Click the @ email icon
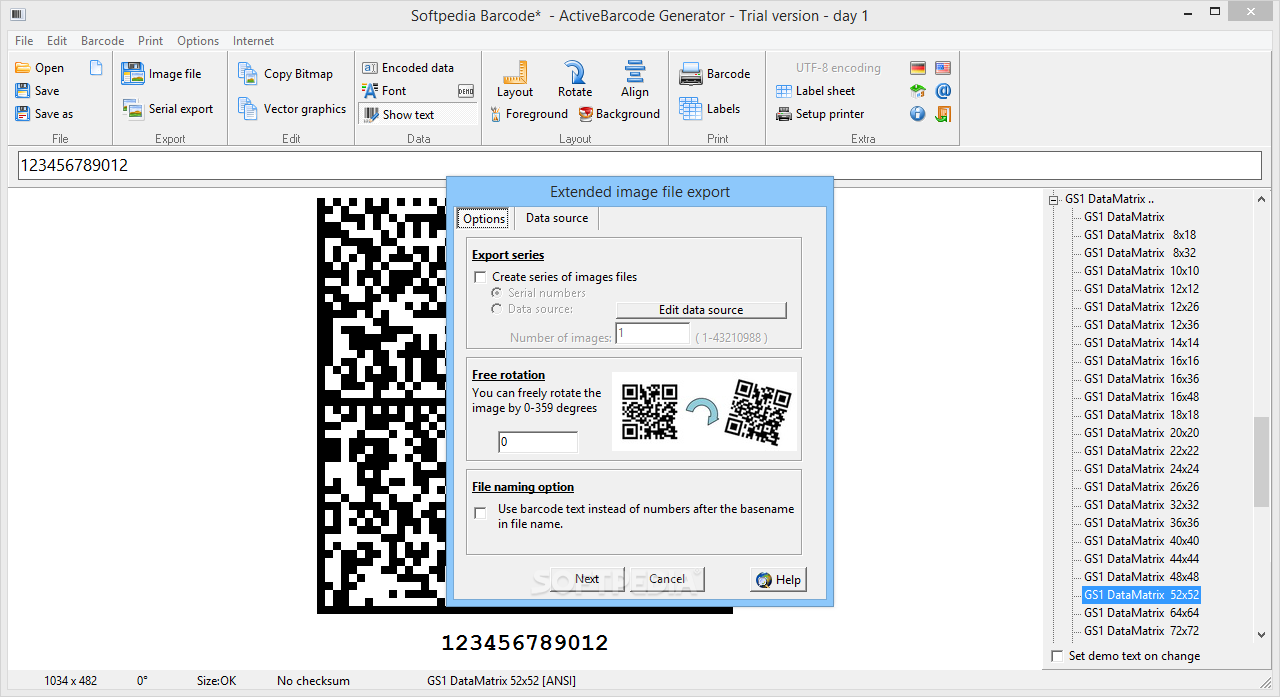The height and width of the screenshot is (697, 1280). point(943,91)
